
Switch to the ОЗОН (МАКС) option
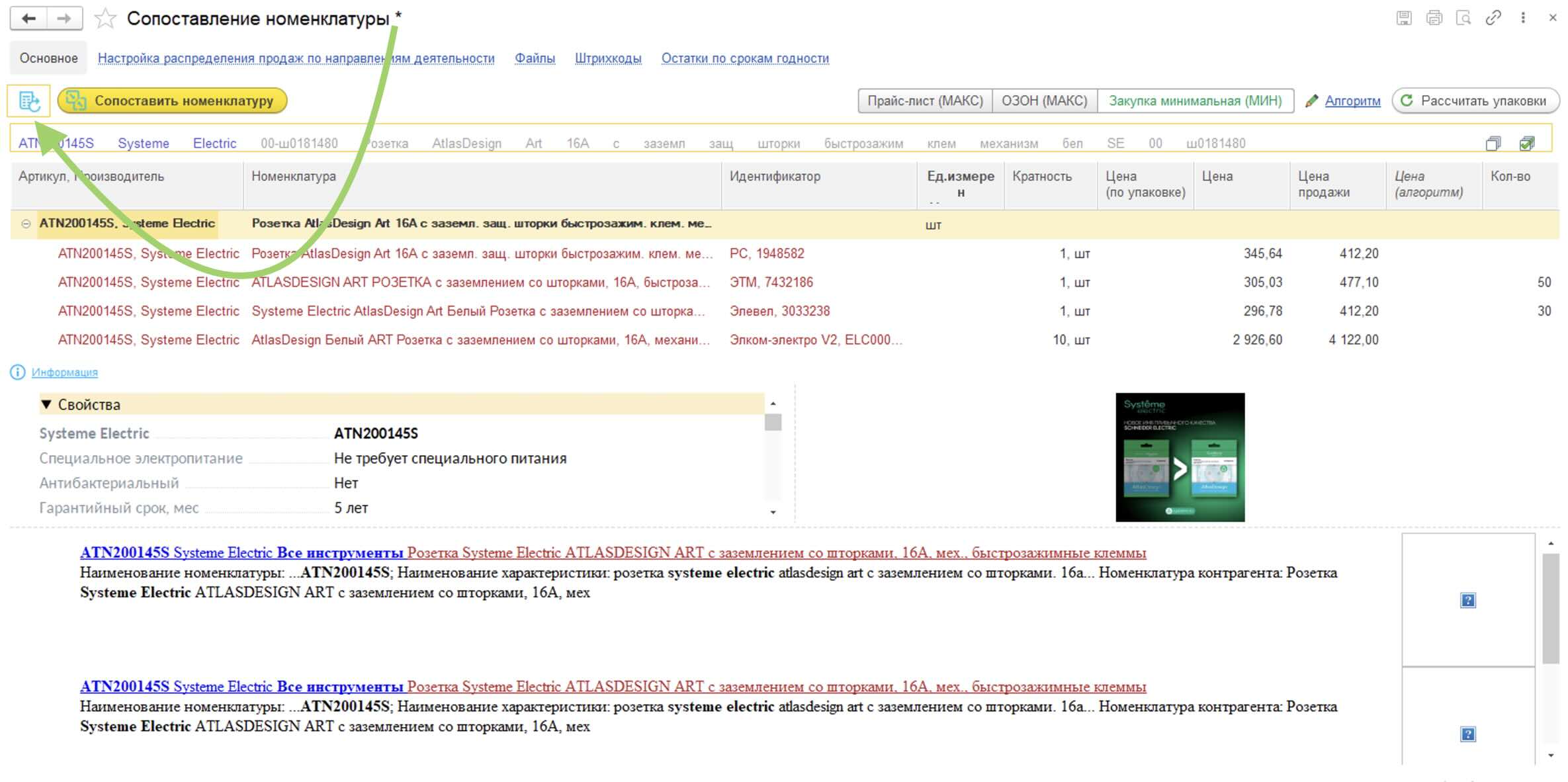pyautogui.click(x=1045, y=101)
